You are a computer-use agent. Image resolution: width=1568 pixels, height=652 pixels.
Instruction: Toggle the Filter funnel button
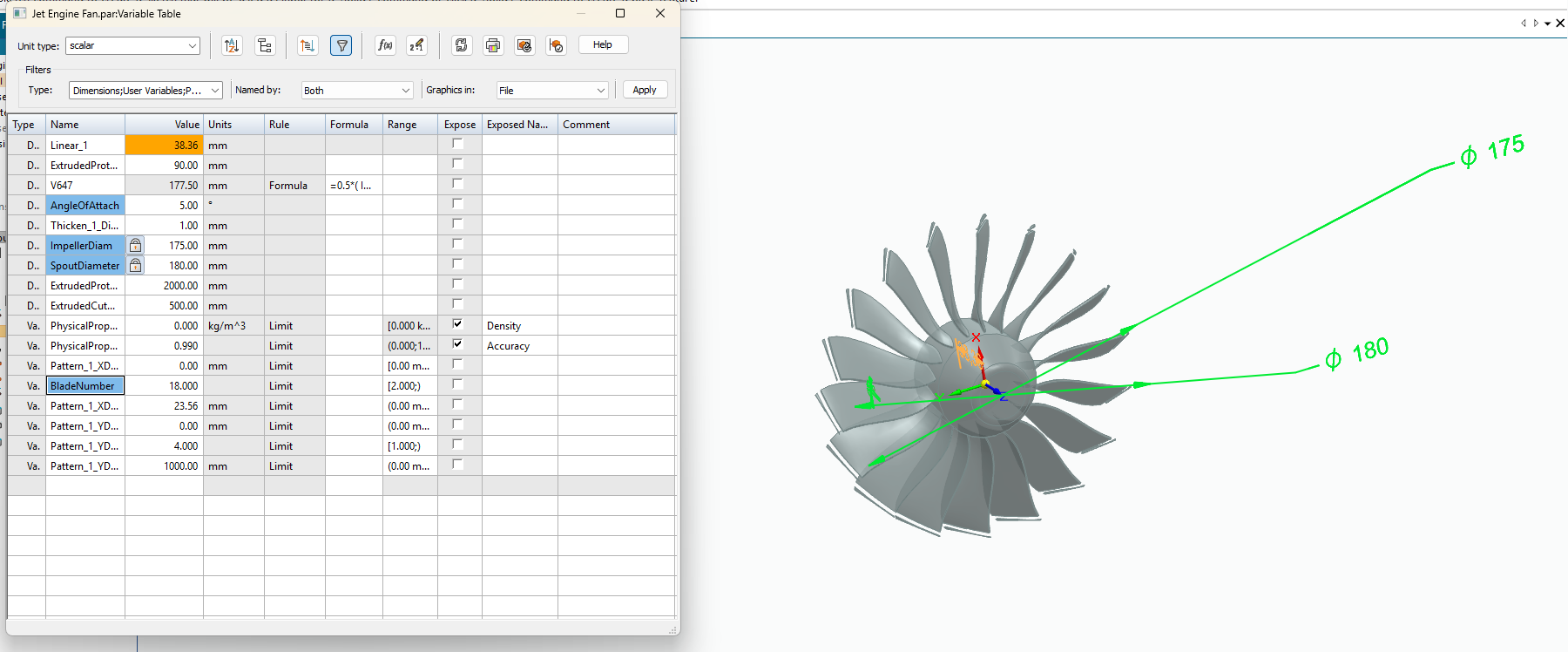[341, 45]
